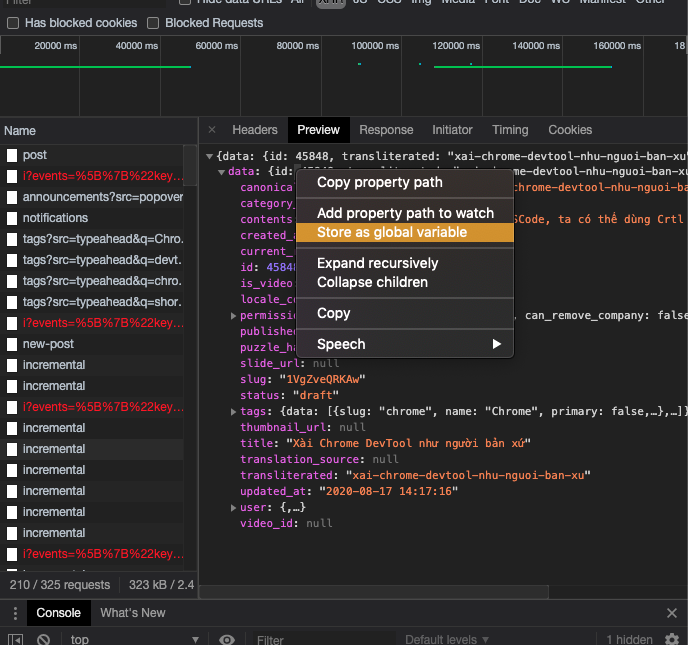Open console settings gear
The height and width of the screenshot is (645, 688).
672,639
